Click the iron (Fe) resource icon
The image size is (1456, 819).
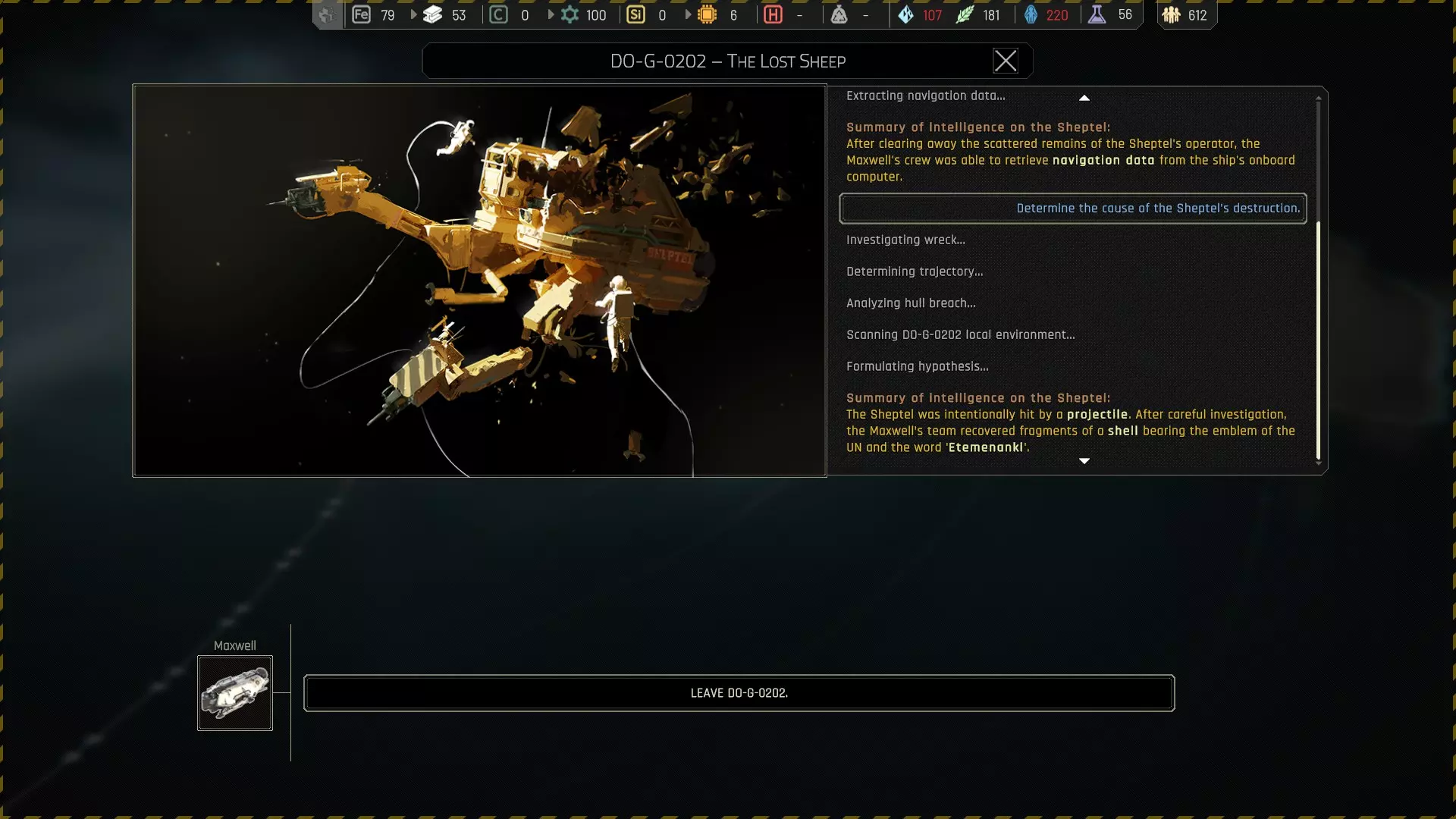tap(361, 15)
